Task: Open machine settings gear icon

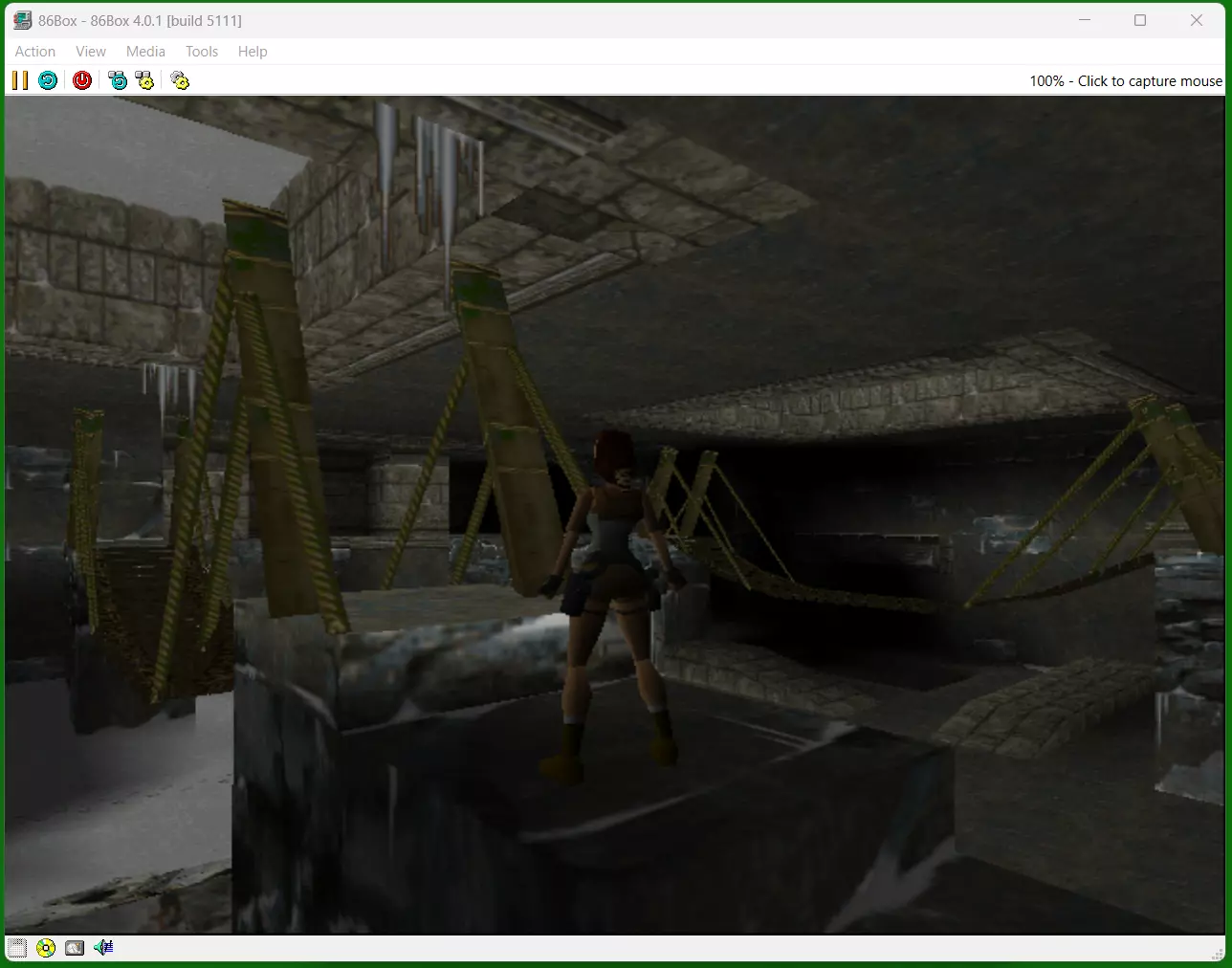Action: [180, 80]
